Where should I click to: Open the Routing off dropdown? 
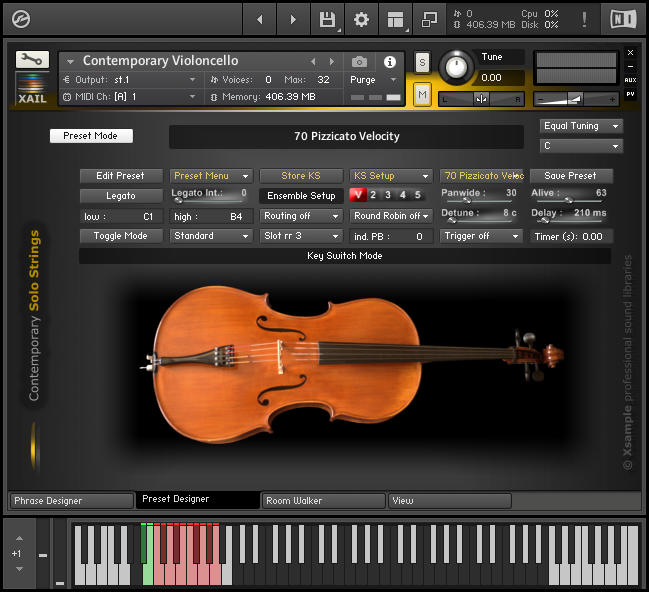coord(301,216)
